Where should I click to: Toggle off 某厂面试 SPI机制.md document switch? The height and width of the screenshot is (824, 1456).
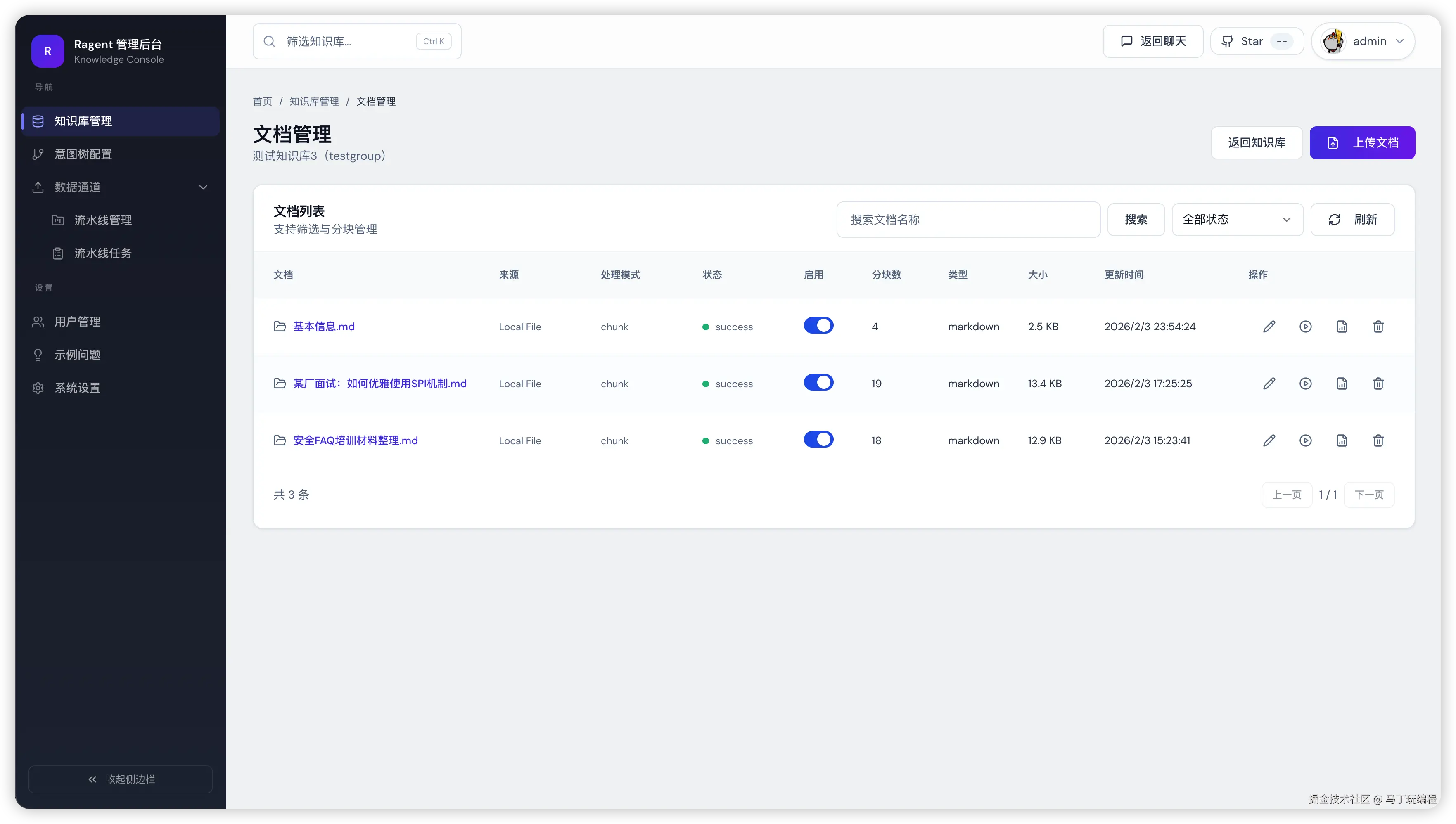click(818, 383)
